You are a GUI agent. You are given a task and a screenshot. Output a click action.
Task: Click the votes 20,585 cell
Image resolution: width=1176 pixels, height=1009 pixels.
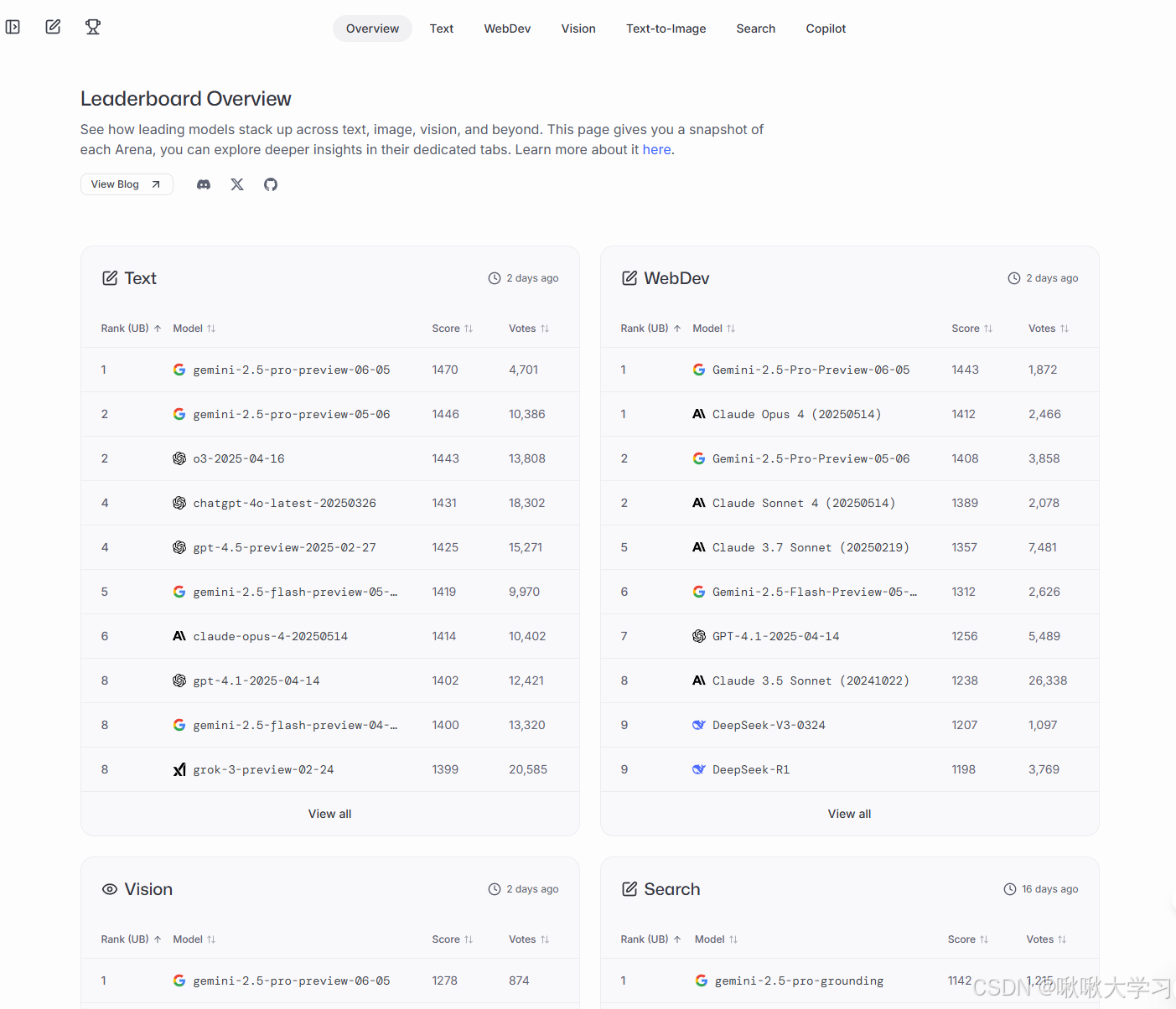coord(528,769)
